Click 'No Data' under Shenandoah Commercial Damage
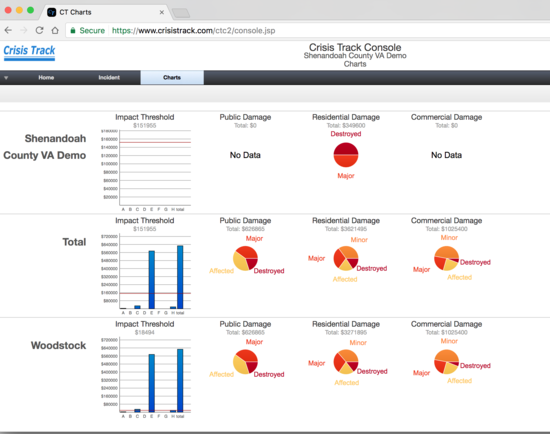Screen dimensions: 550x434 tap(447, 155)
